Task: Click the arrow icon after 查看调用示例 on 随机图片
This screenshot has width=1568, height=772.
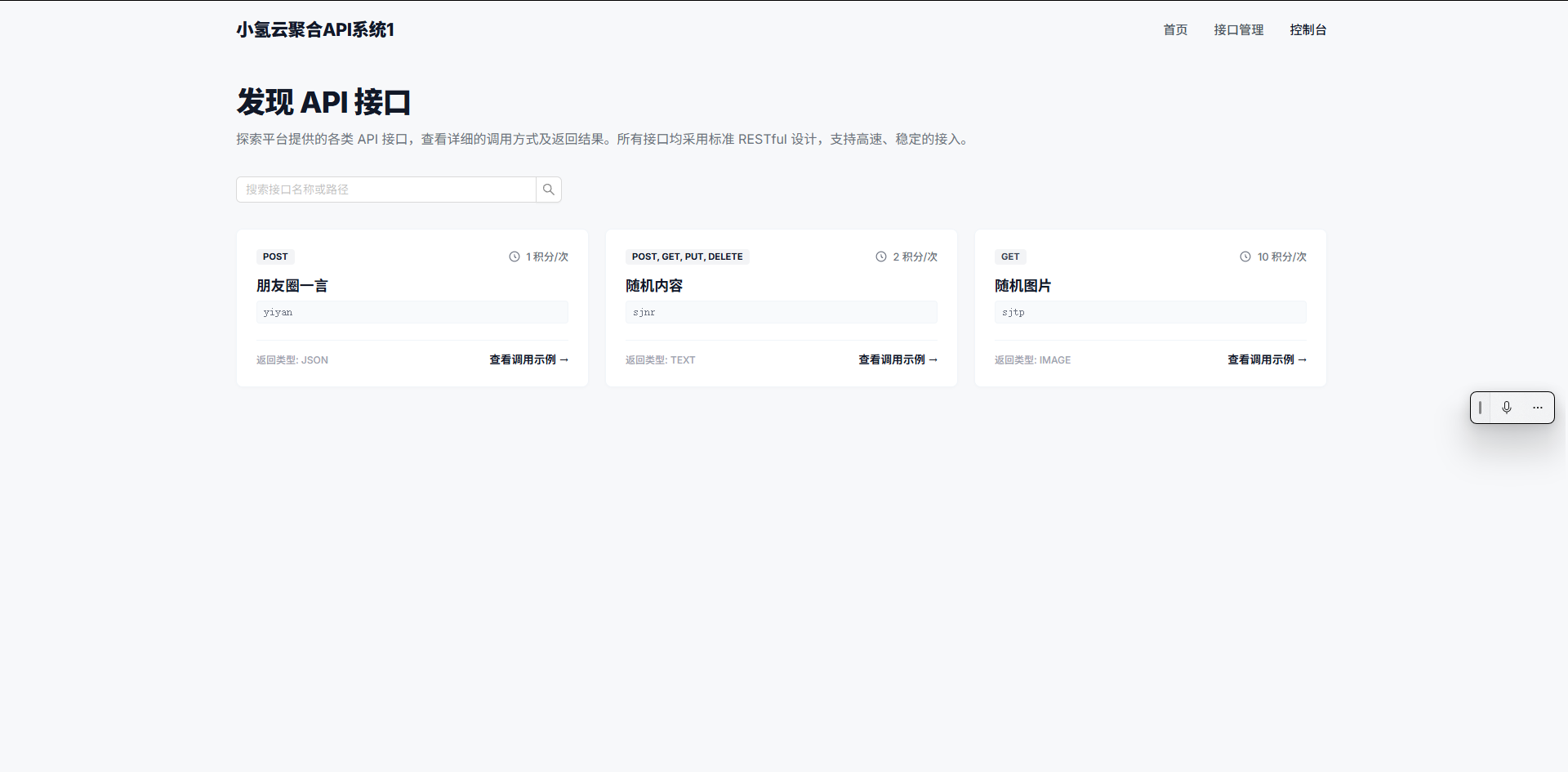Action: point(1302,359)
